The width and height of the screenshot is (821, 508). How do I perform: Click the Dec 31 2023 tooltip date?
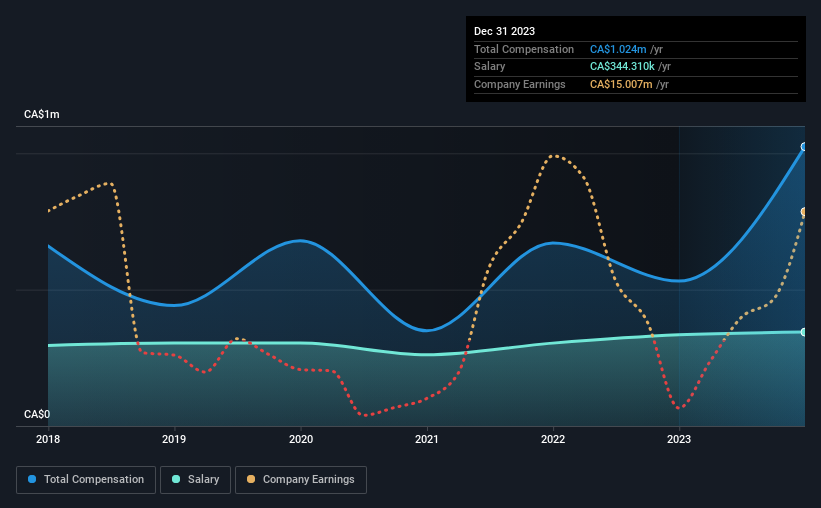(504, 31)
